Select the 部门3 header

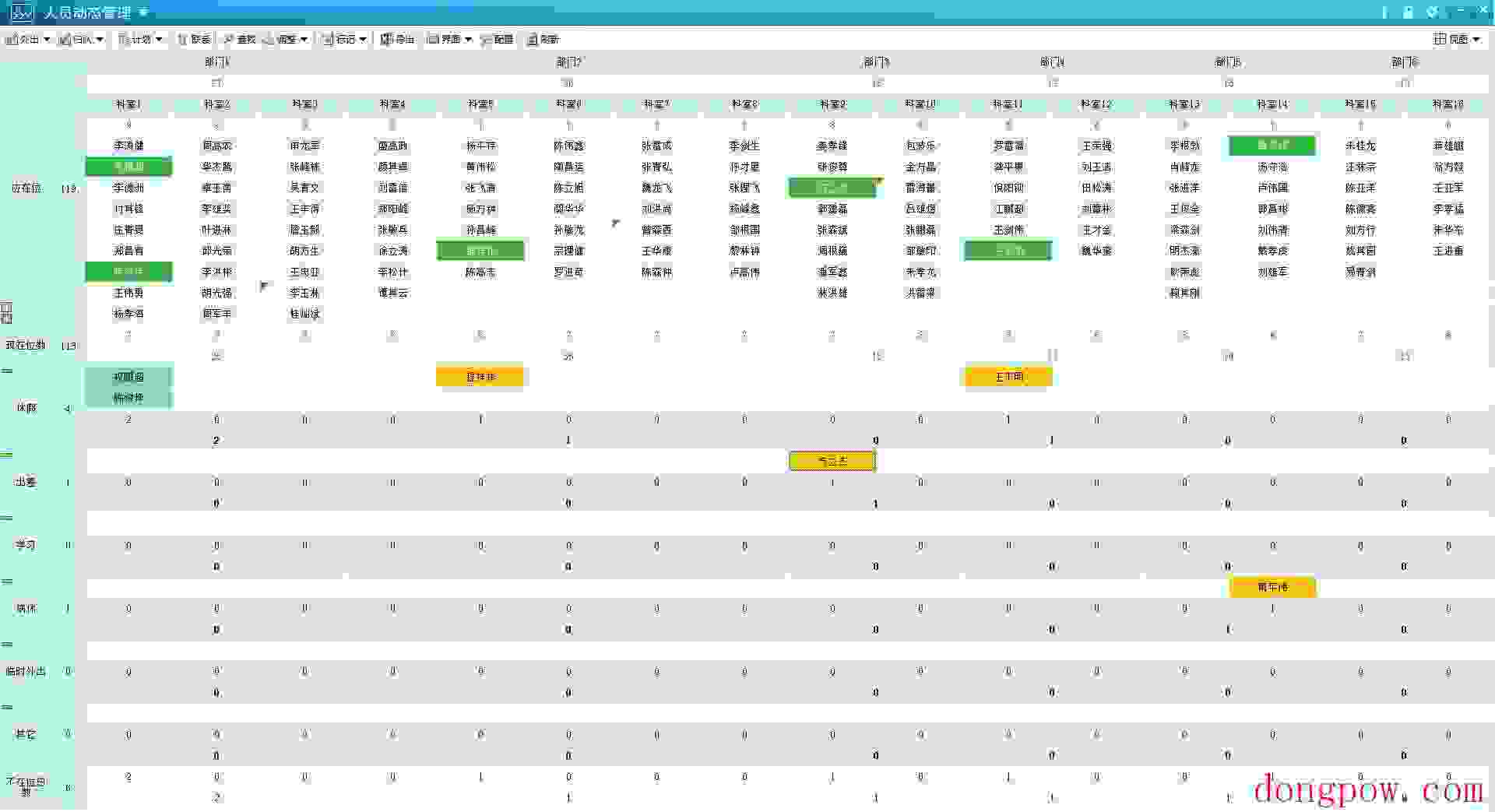point(877,62)
